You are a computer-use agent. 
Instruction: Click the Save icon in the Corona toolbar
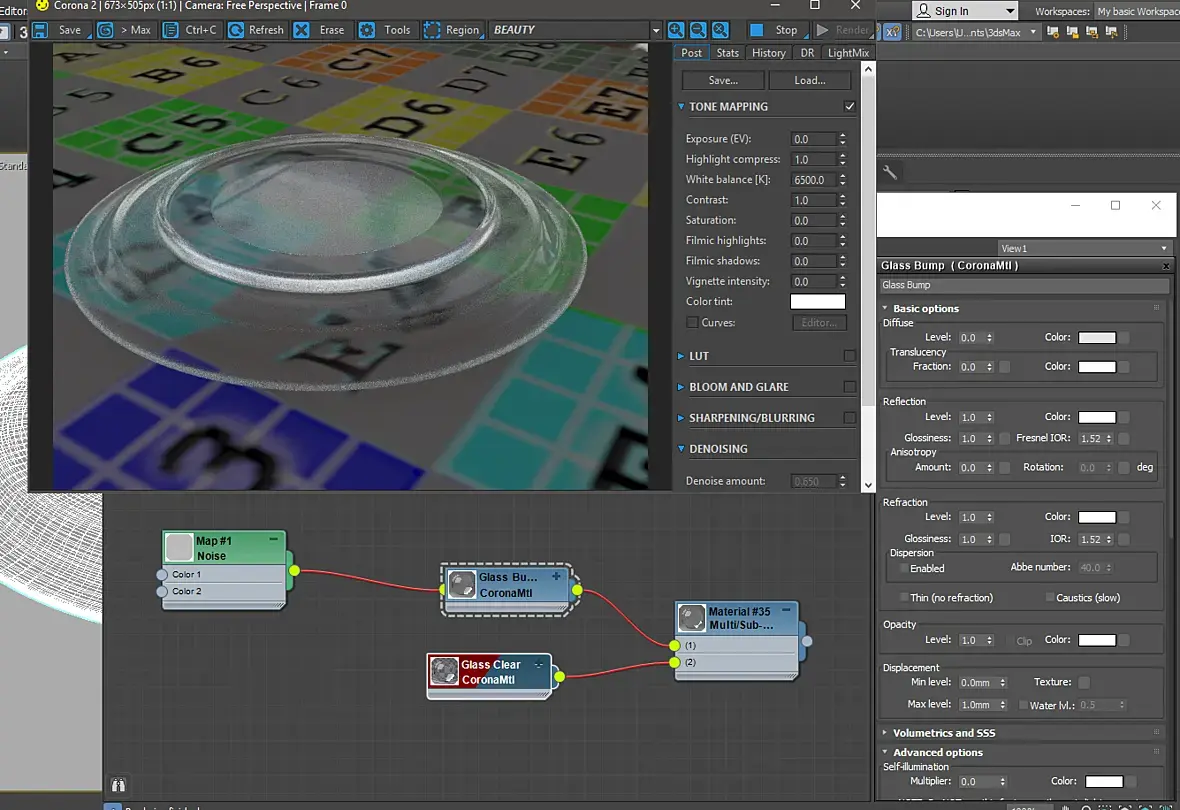click(x=40, y=30)
